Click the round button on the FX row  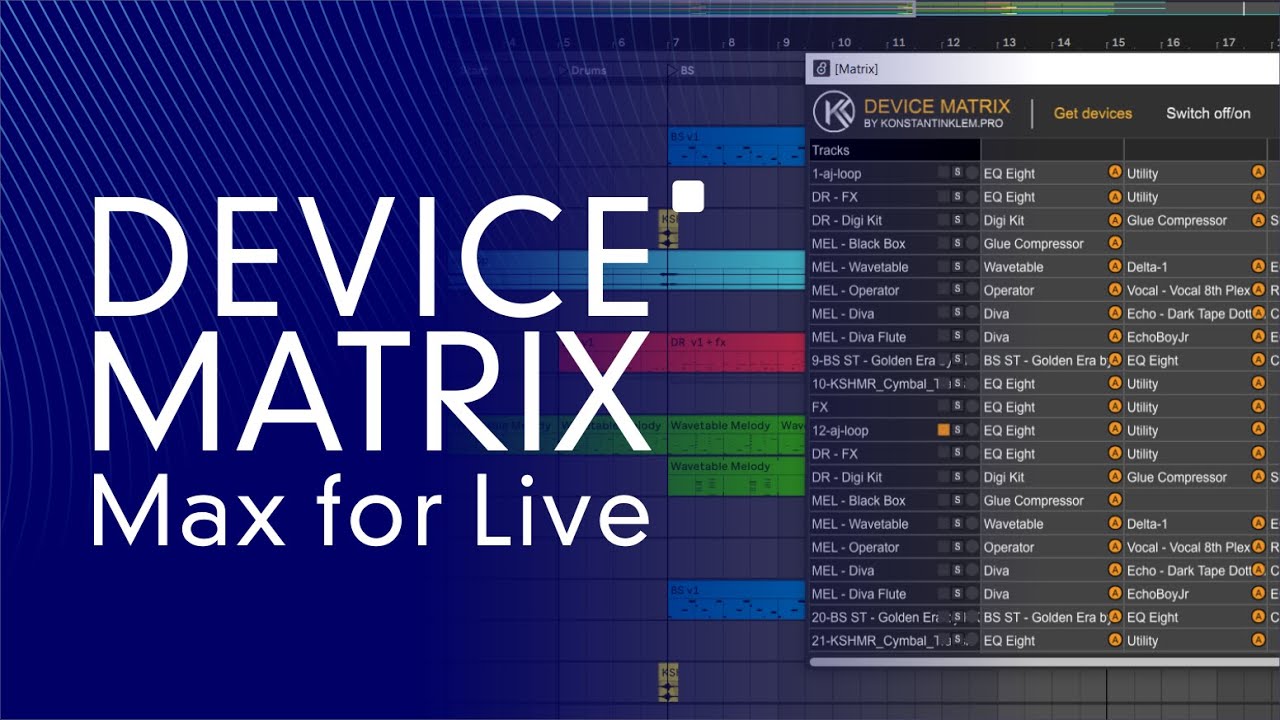(971, 407)
